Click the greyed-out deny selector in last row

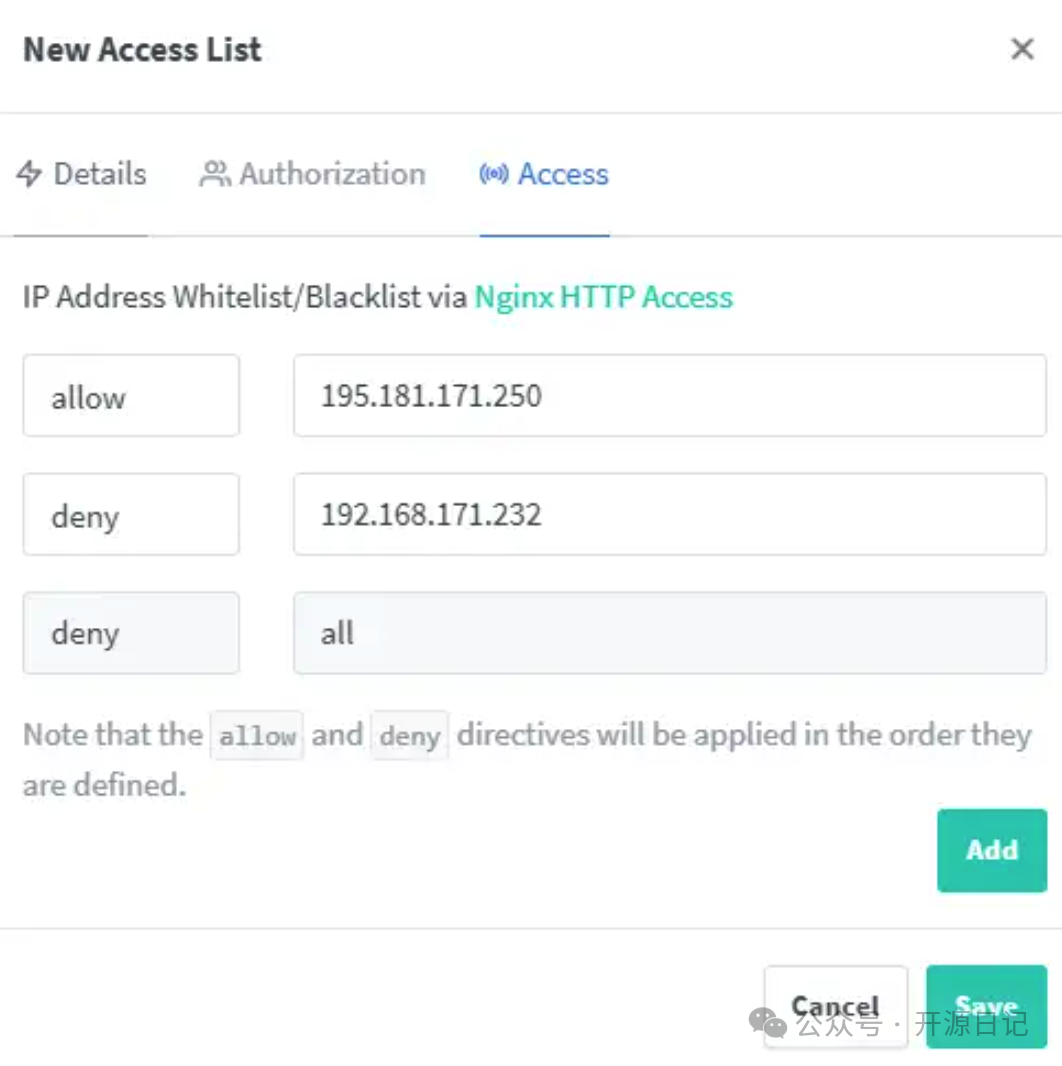[130, 633]
